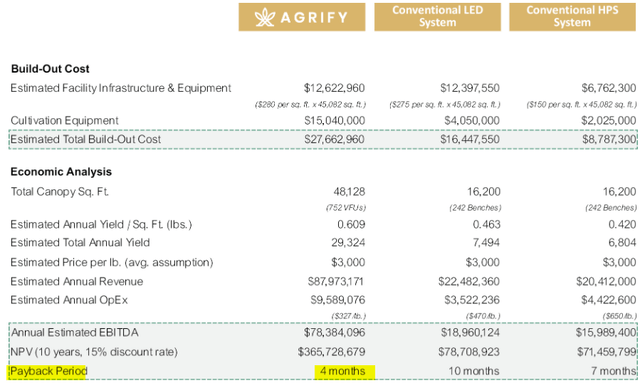This screenshot has height=388, width=640.
Task: Click the Economic Analysis heading
Action: point(61,172)
